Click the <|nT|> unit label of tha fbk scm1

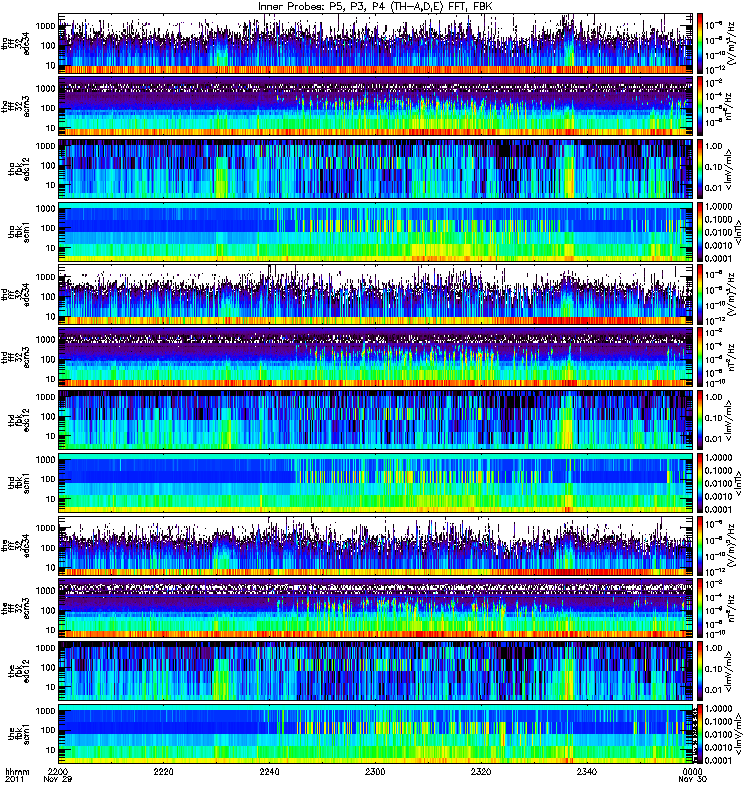tap(738, 232)
